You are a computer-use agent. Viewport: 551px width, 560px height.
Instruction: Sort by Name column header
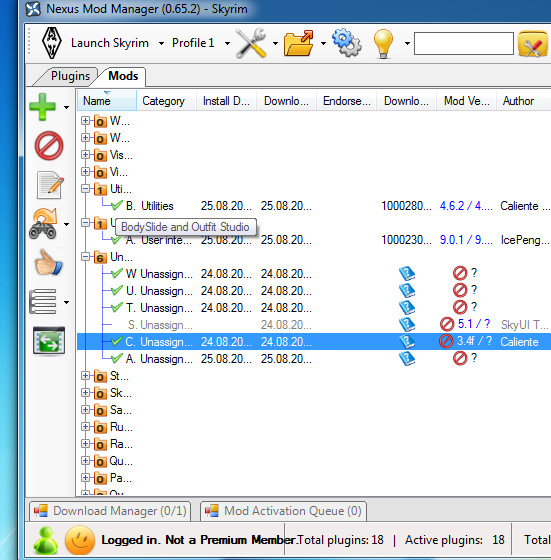[x=107, y=101]
